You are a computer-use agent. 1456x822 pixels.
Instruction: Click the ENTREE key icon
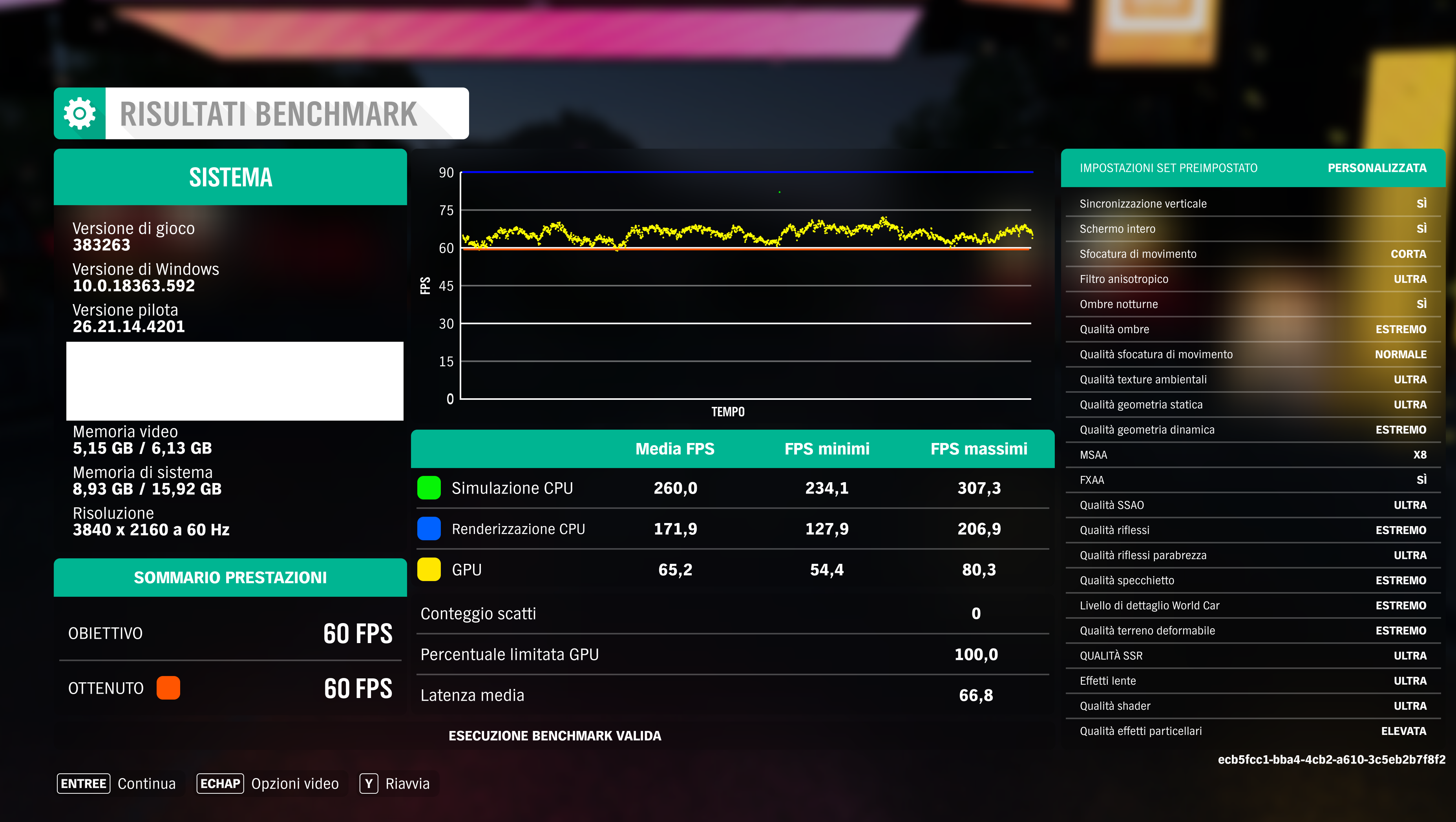(84, 783)
